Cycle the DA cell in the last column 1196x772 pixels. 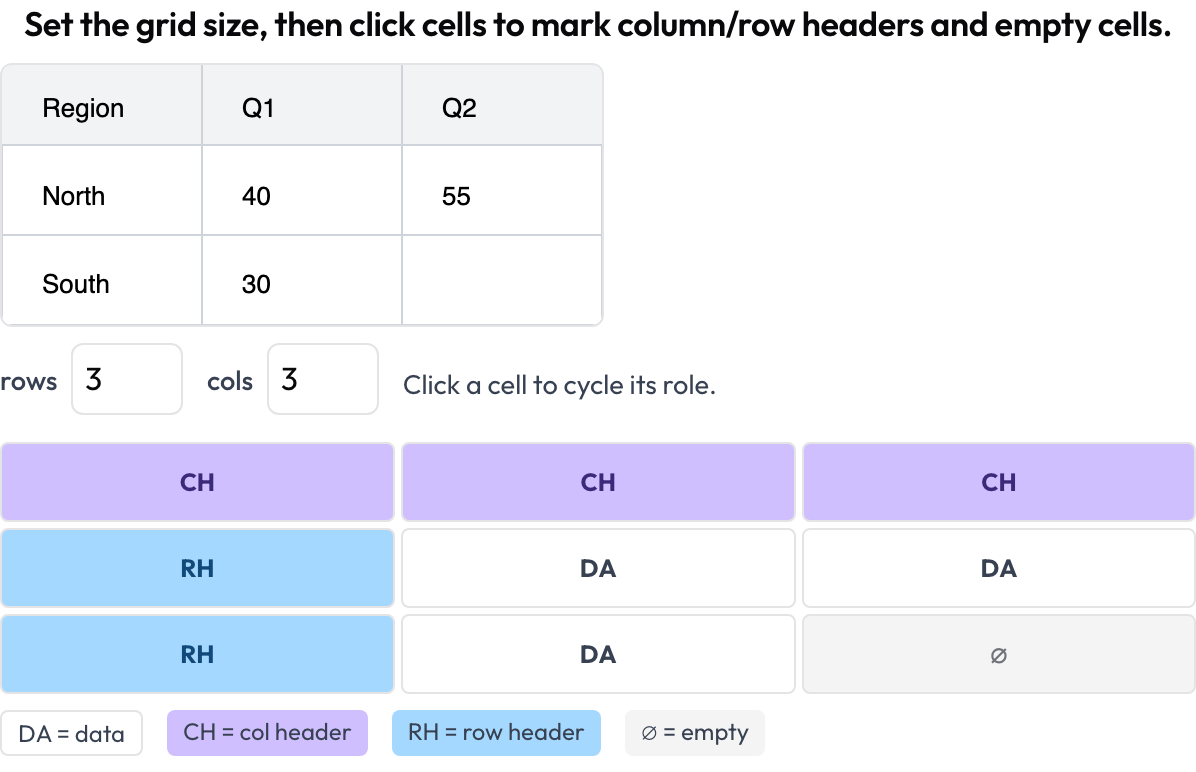(998, 568)
